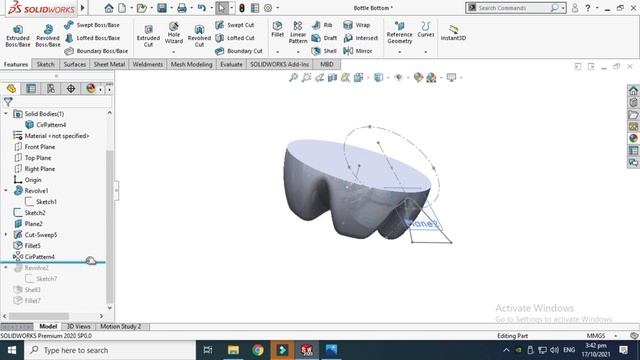Switch to the Sheet Metal tab

point(109,64)
